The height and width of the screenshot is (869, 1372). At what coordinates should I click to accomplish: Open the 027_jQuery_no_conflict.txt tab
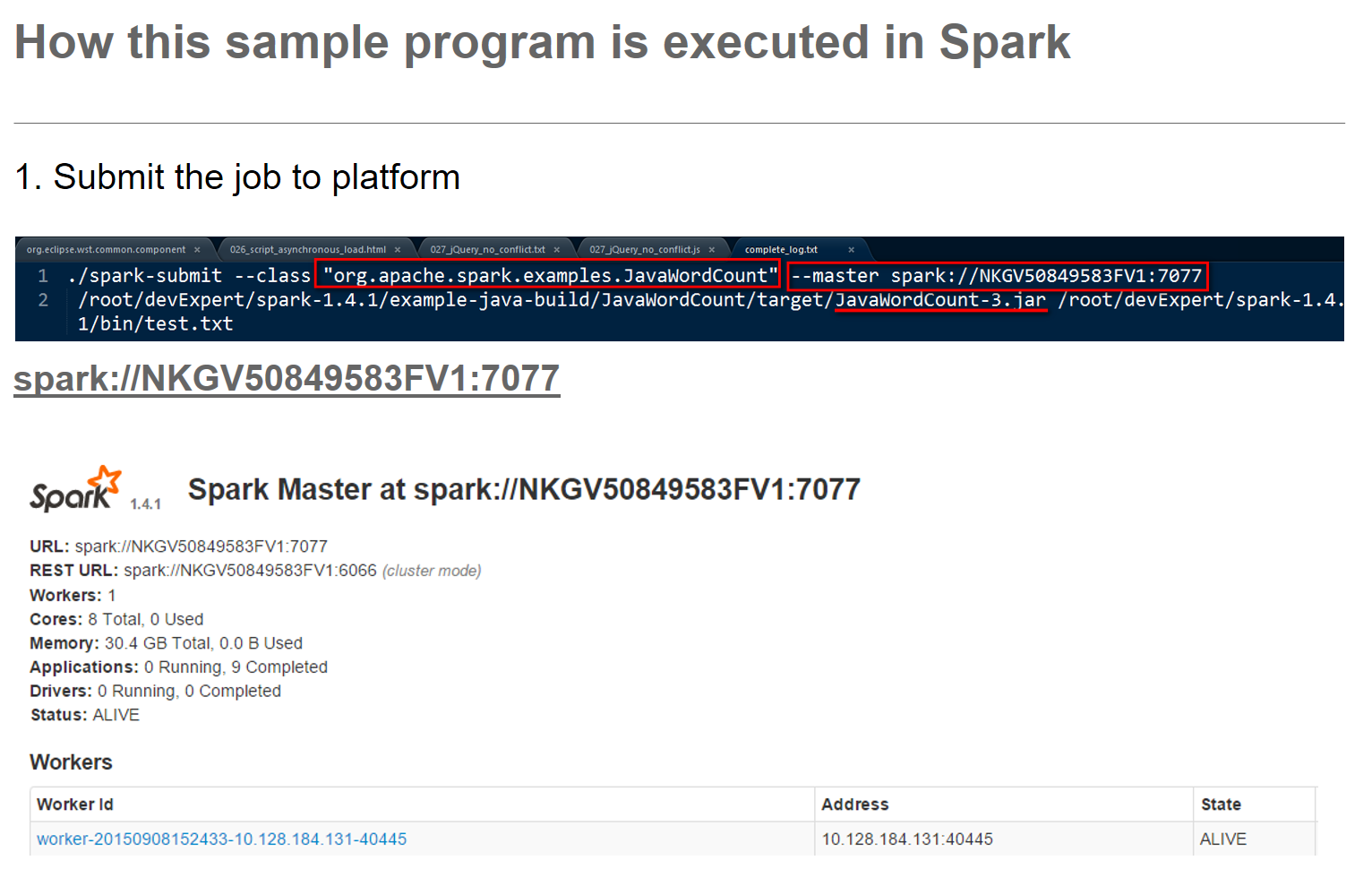(487, 250)
